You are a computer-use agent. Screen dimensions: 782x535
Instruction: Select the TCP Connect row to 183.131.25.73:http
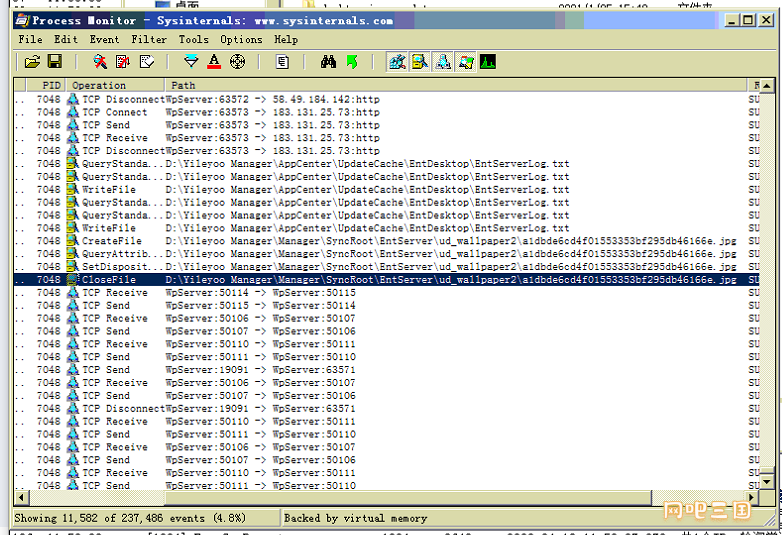(x=387, y=112)
